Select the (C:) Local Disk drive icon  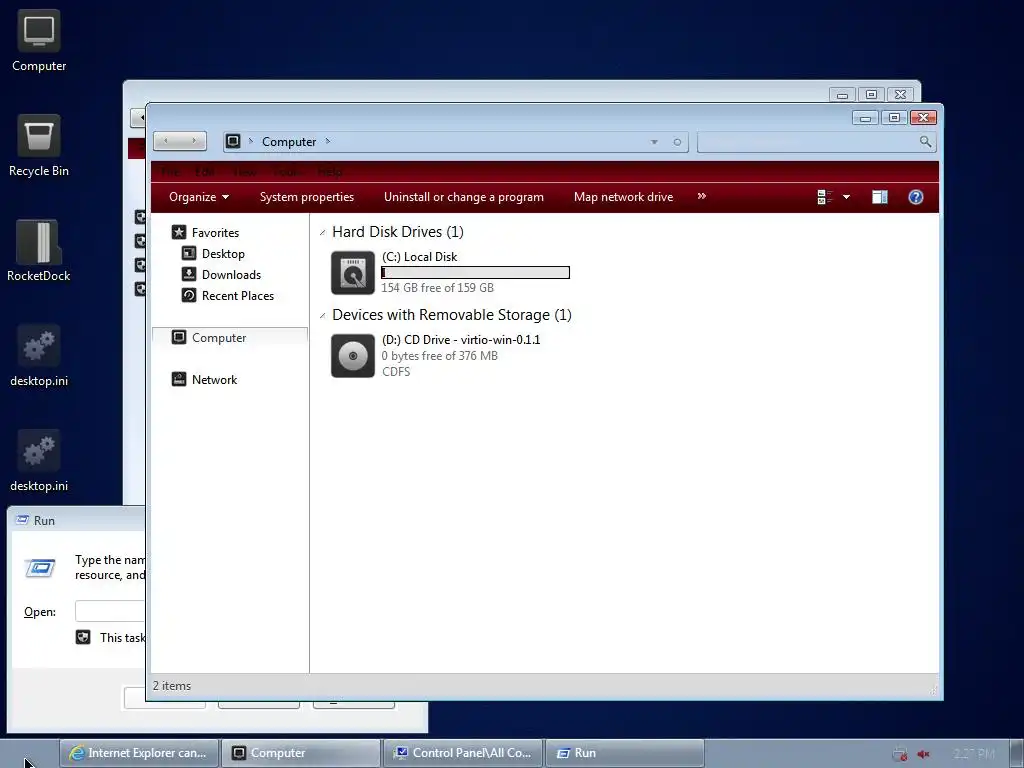(353, 272)
